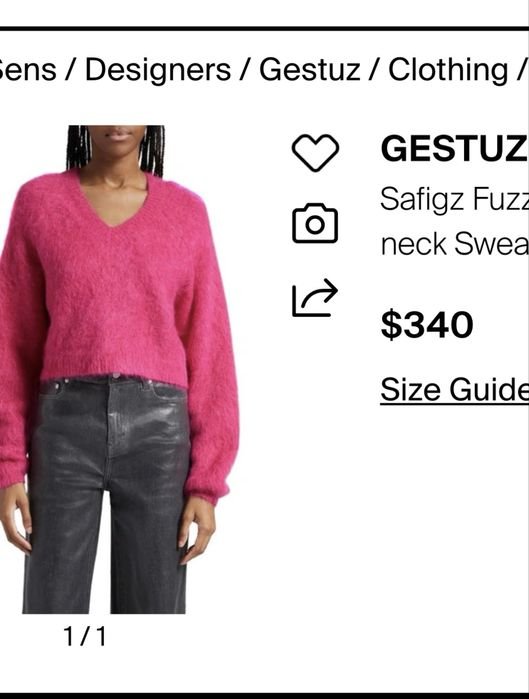This screenshot has width=529, height=699.
Task: Navigate to Clothing breadcrumb
Action: point(448,70)
